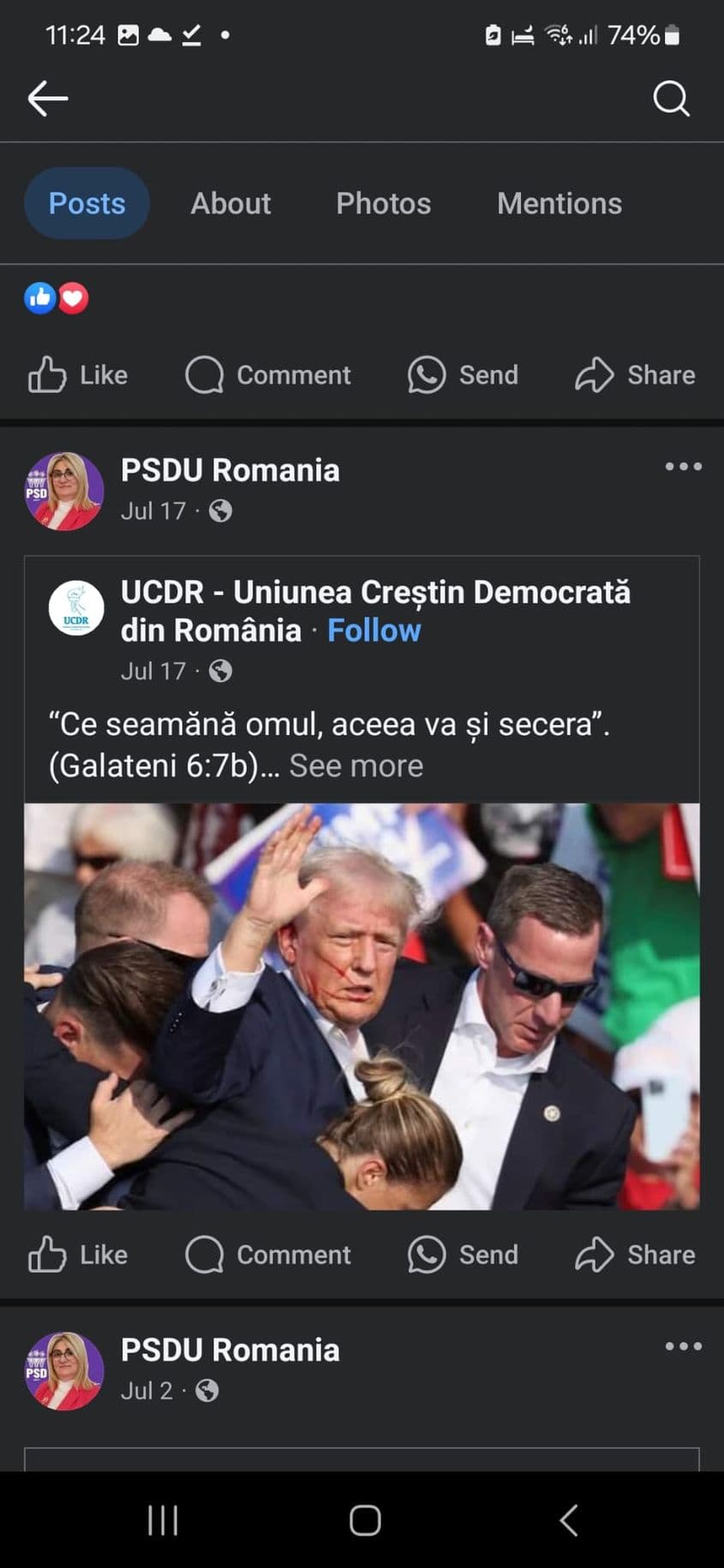
Task: Comment on the UCDR shared post
Action: pos(268,1255)
